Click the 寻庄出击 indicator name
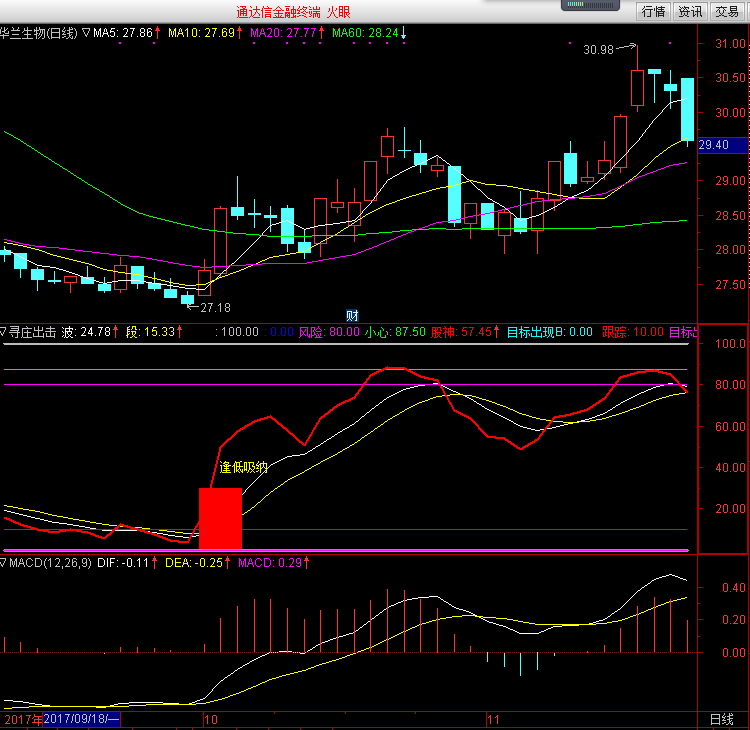The image size is (750, 730). pos(33,332)
